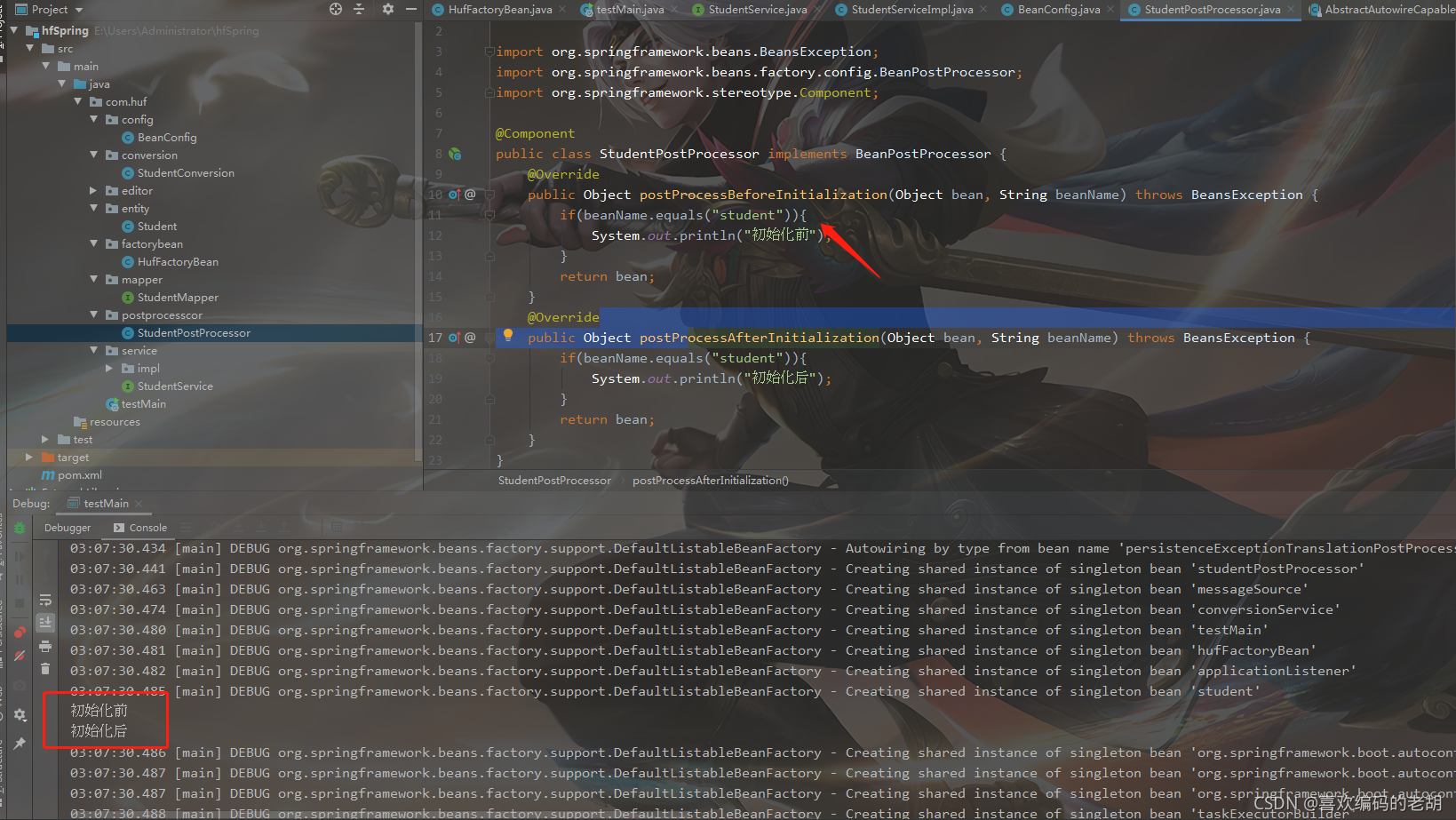Close the HufFactoryBean.java editor tab
The width and height of the screenshot is (1456, 820).
tap(561, 9)
